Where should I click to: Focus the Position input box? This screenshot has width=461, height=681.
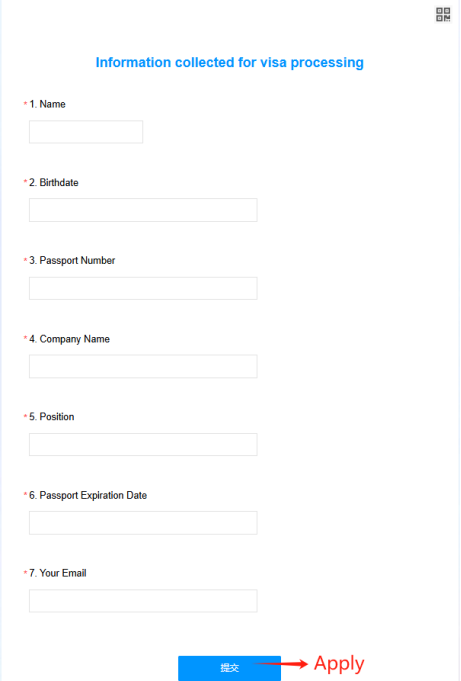[x=143, y=445]
